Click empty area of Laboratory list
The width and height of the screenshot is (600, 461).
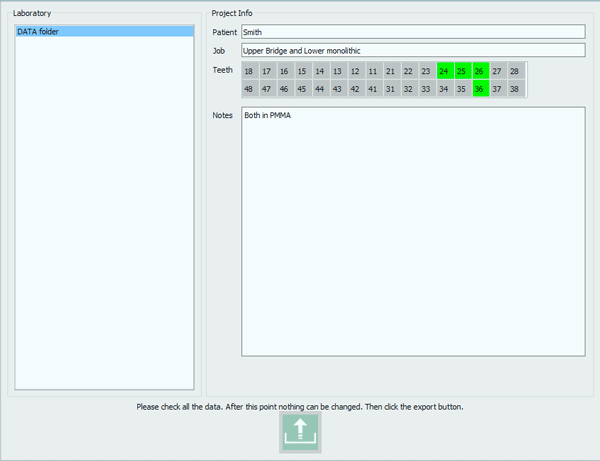pyautogui.click(x=104, y=220)
